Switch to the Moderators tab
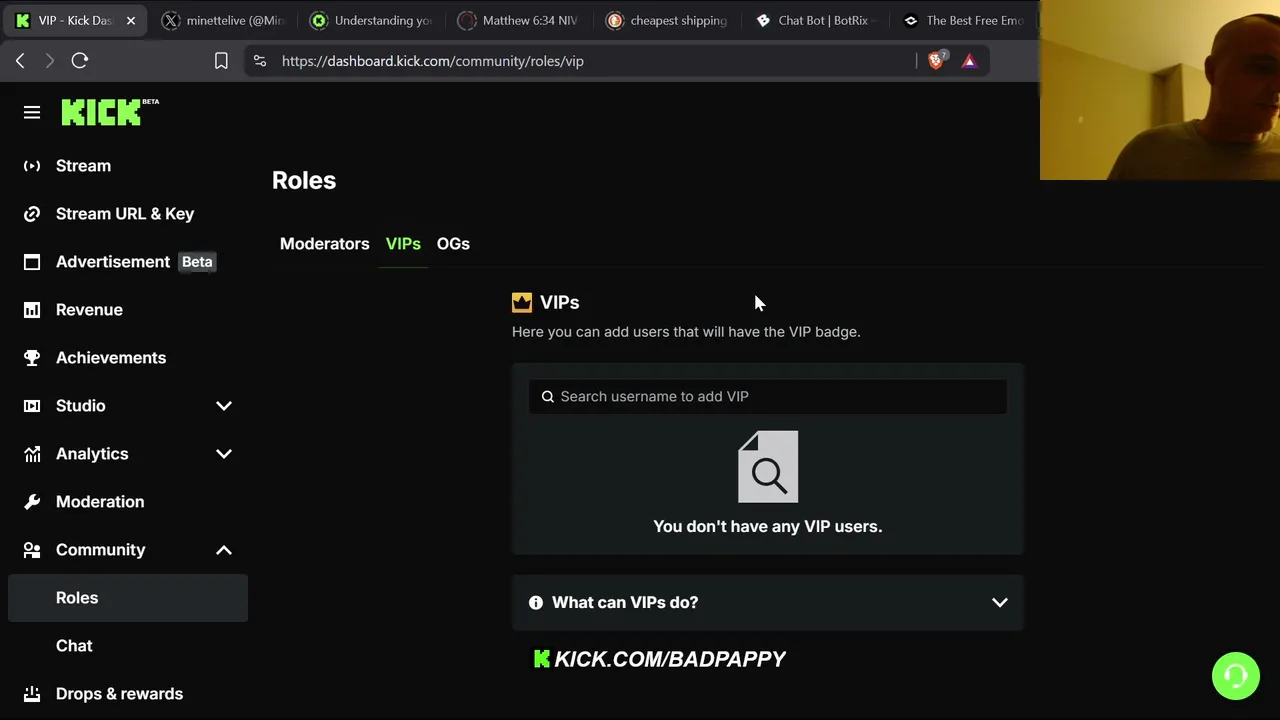Screen dimensions: 1280x720 click(324, 244)
